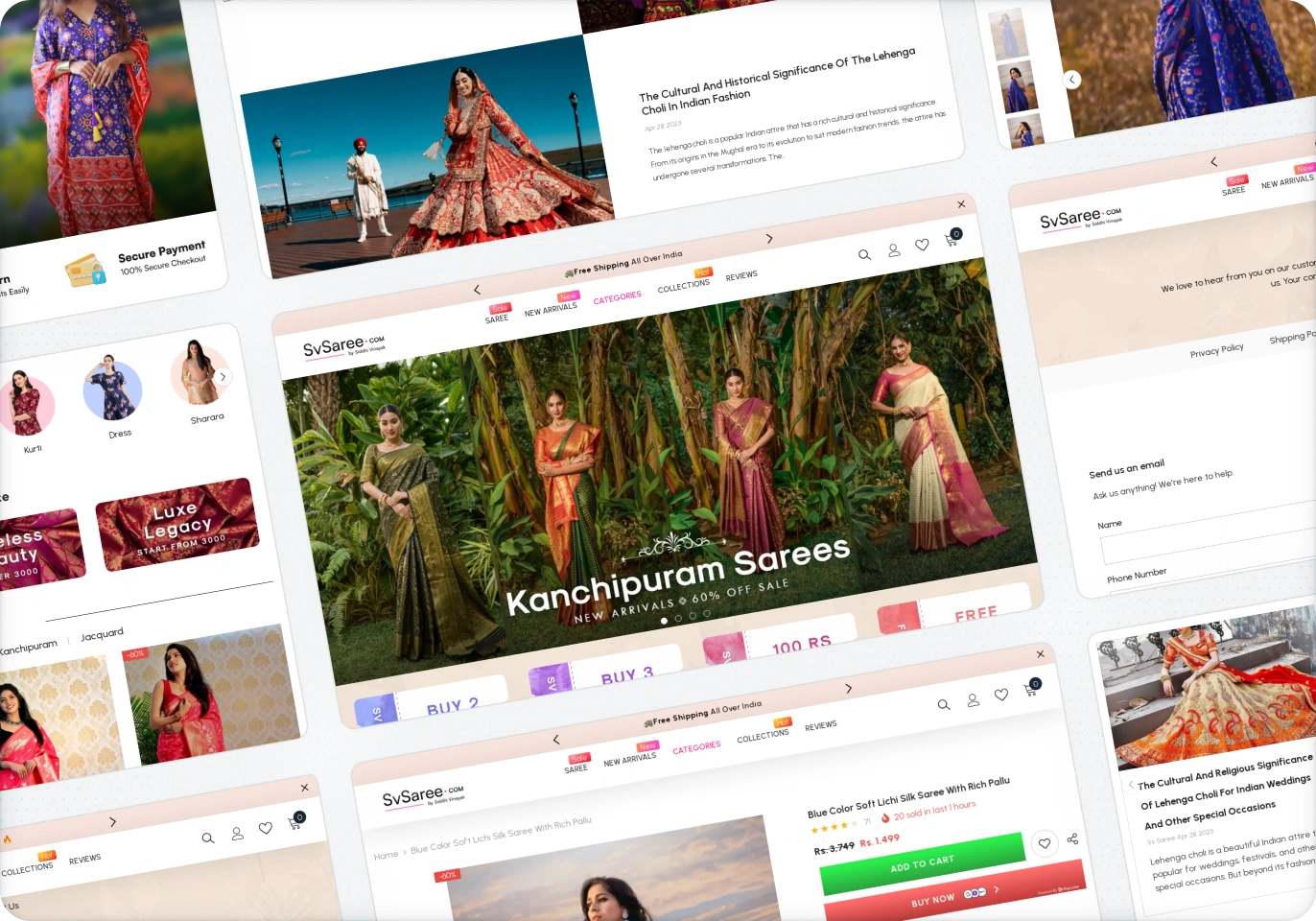Viewport: 1316px width, 921px height.
Task: Go to the previous Free Shipping announcement on homepage
Action: (477, 289)
